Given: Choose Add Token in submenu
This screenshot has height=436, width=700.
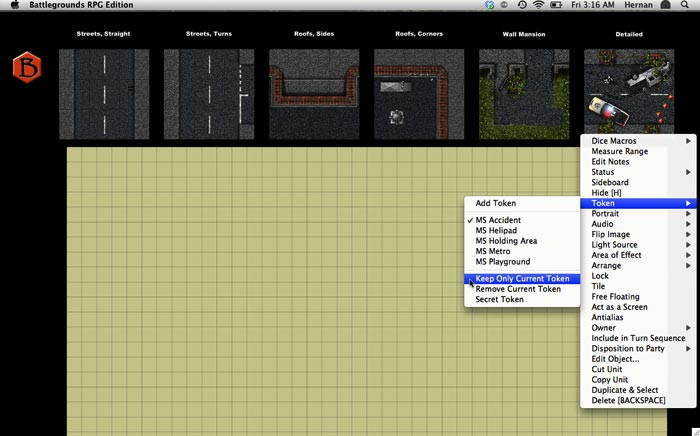Looking at the screenshot, I should coord(522,203).
